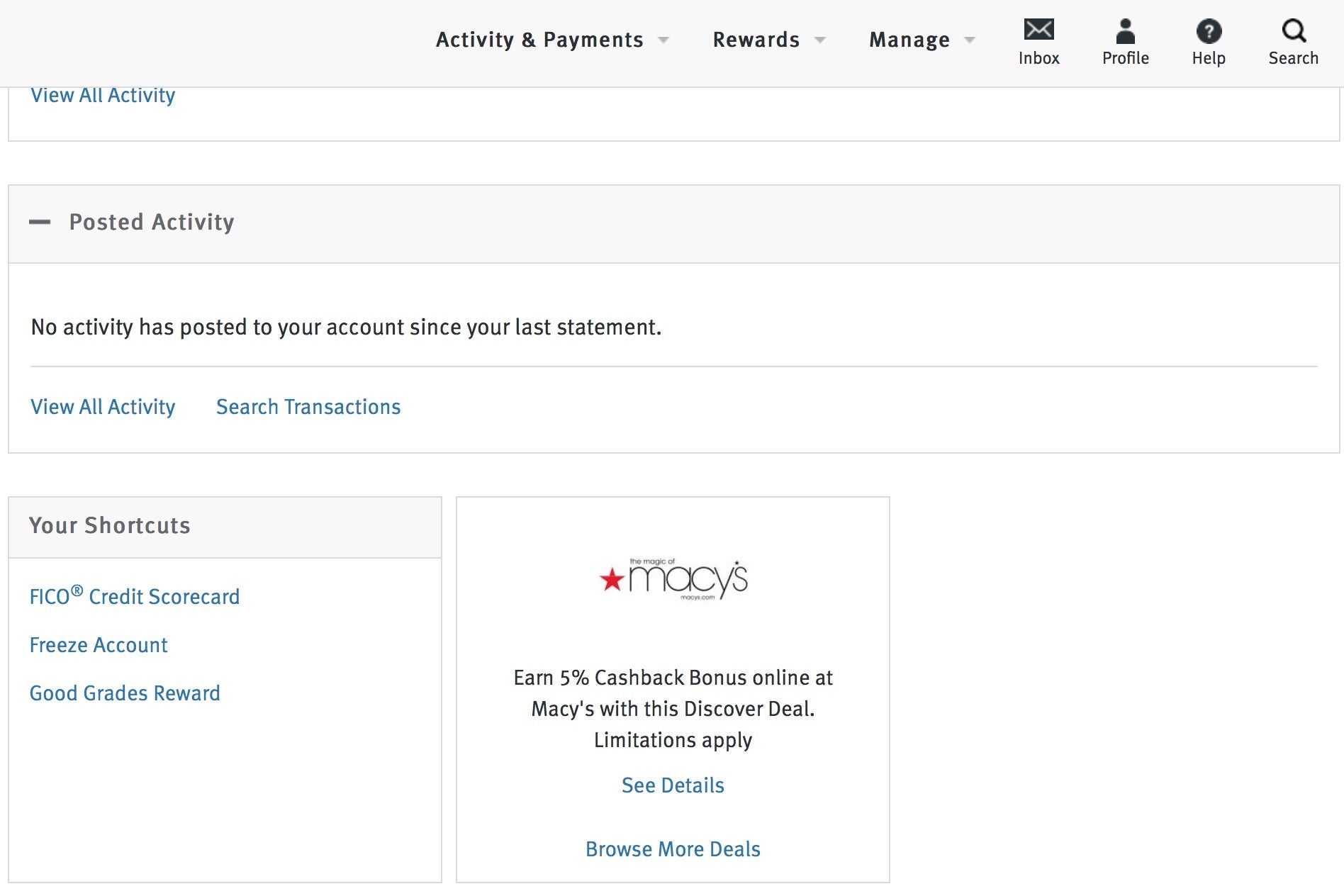
Task: Click the Your Shortcuts panel header
Action: (x=110, y=525)
